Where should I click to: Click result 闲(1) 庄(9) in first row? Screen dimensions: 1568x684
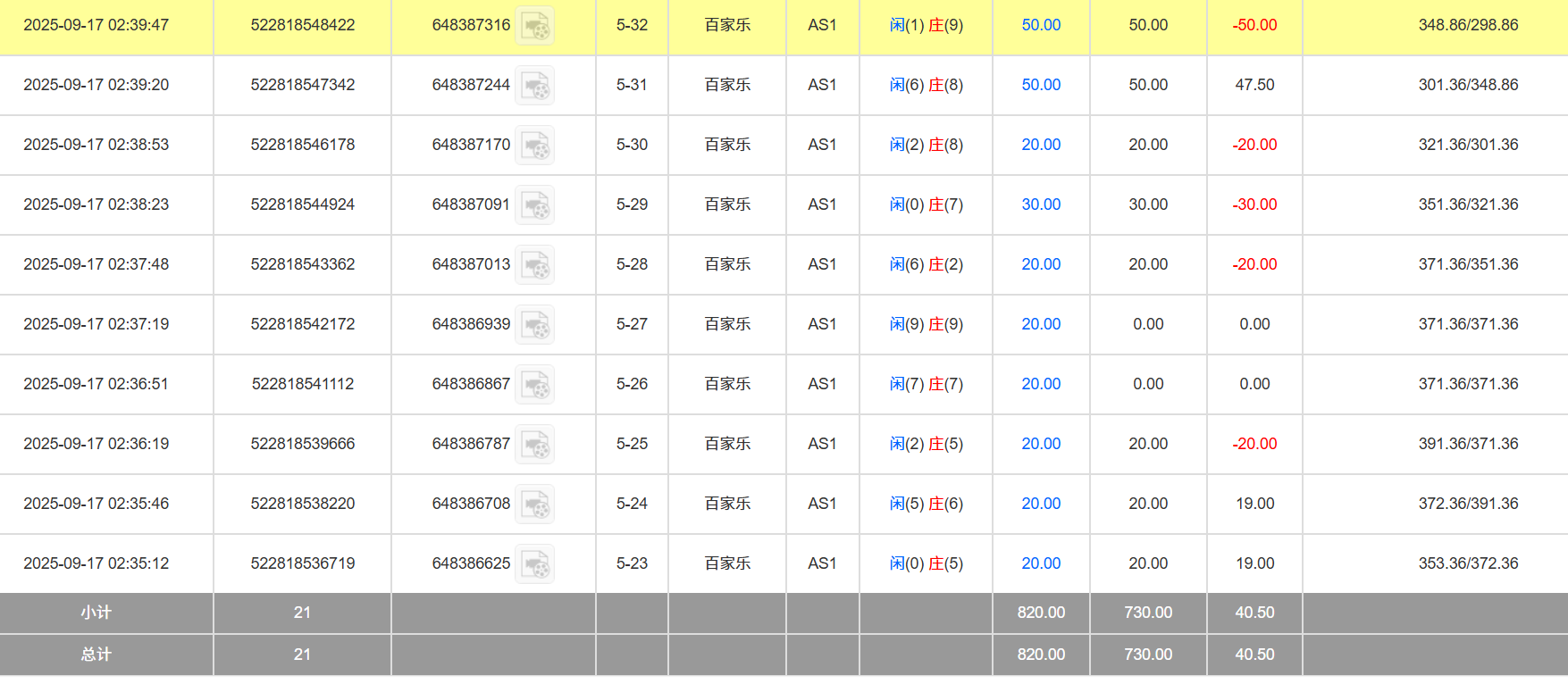(926, 25)
